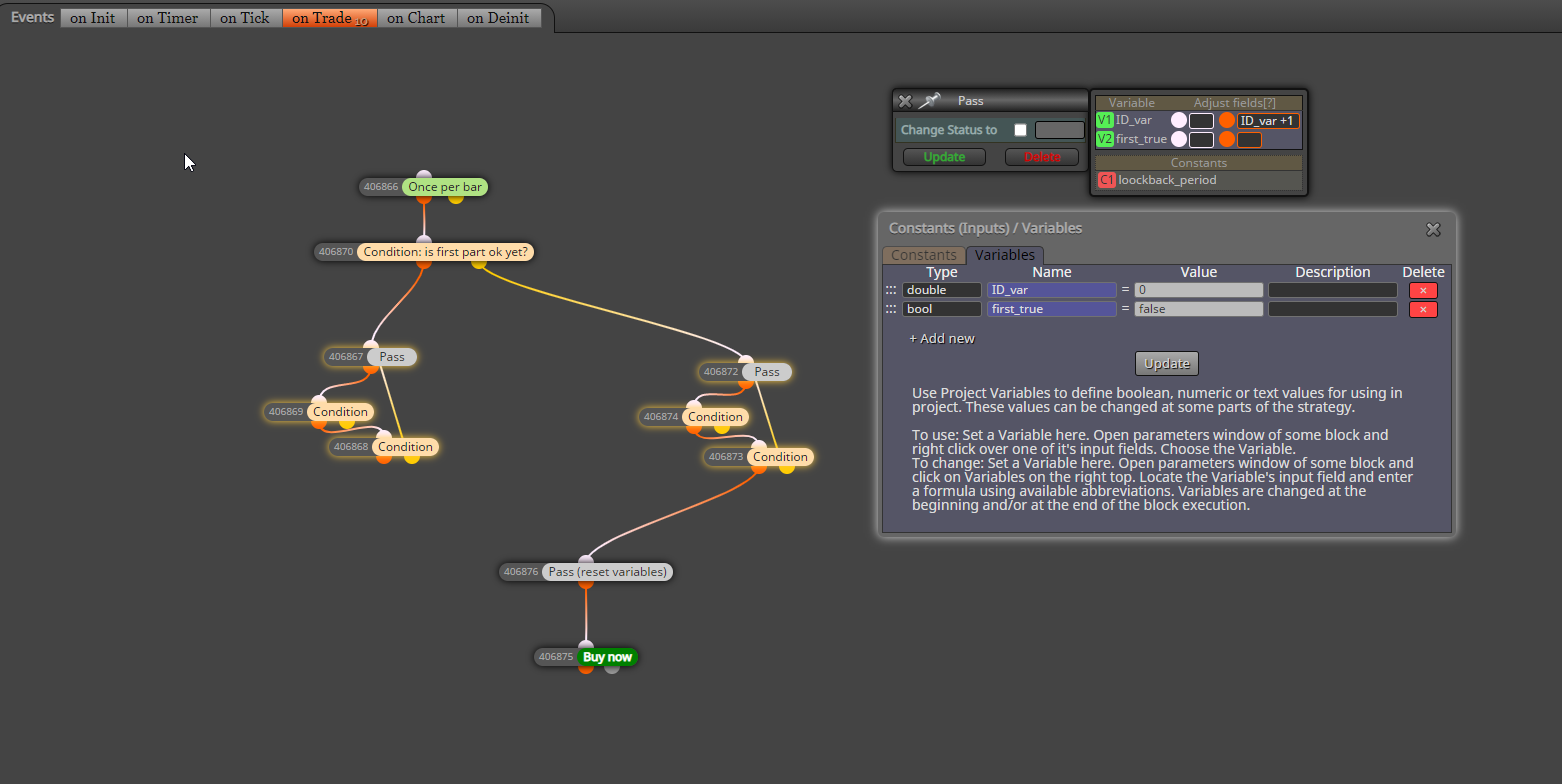Click the orange circle in the first_true row
Screen dimensions: 1562x784
pyautogui.click(x=1227, y=139)
